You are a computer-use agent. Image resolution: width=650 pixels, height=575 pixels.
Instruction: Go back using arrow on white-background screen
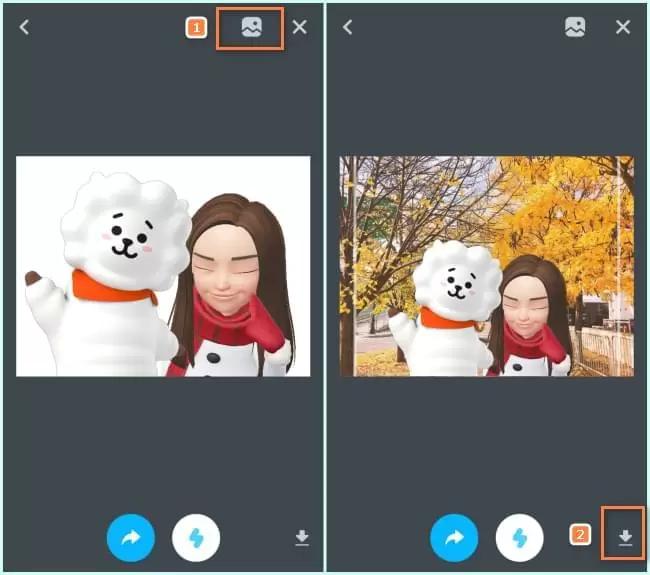click(x=24, y=28)
